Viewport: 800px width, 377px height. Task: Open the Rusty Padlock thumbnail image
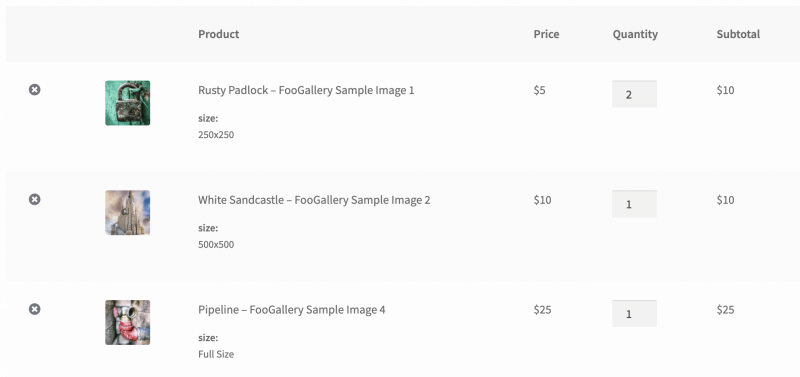pyautogui.click(x=128, y=103)
